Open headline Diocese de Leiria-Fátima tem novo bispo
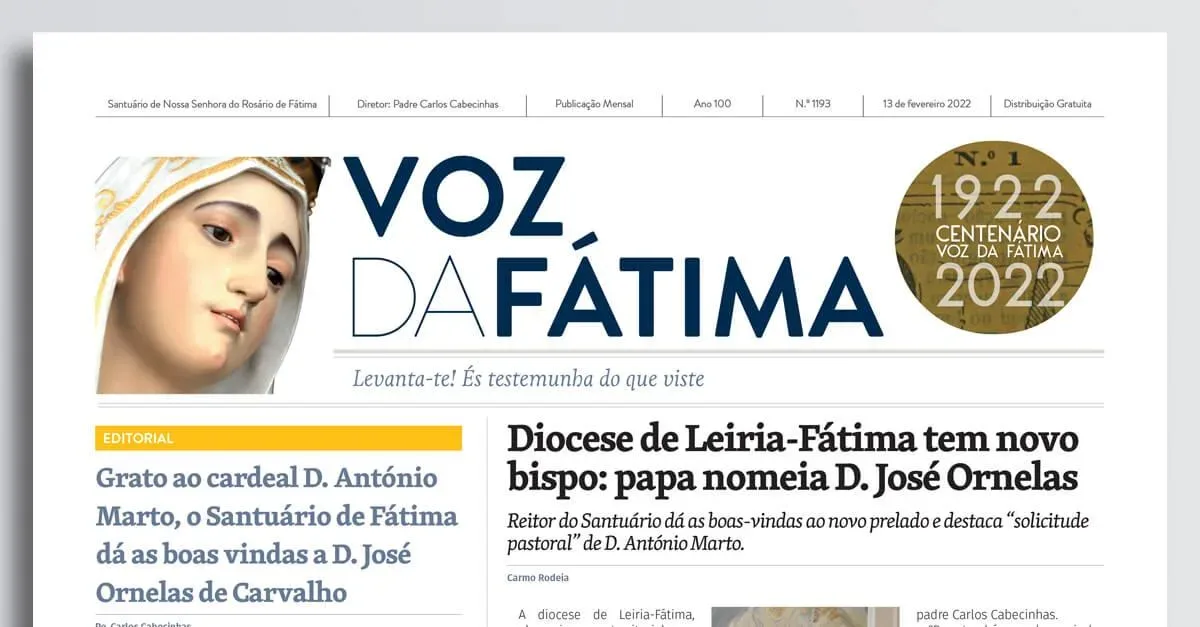Image resolution: width=1200 pixels, height=627 pixels. (793, 458)
